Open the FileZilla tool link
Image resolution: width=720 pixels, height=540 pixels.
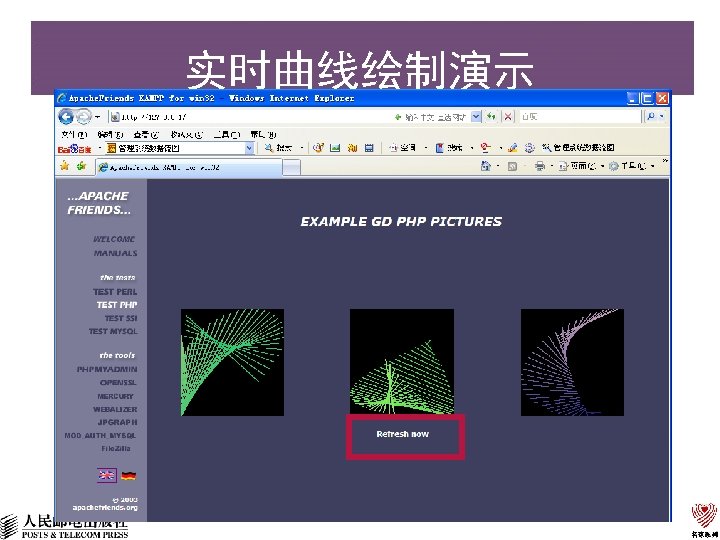pos(116,448)
